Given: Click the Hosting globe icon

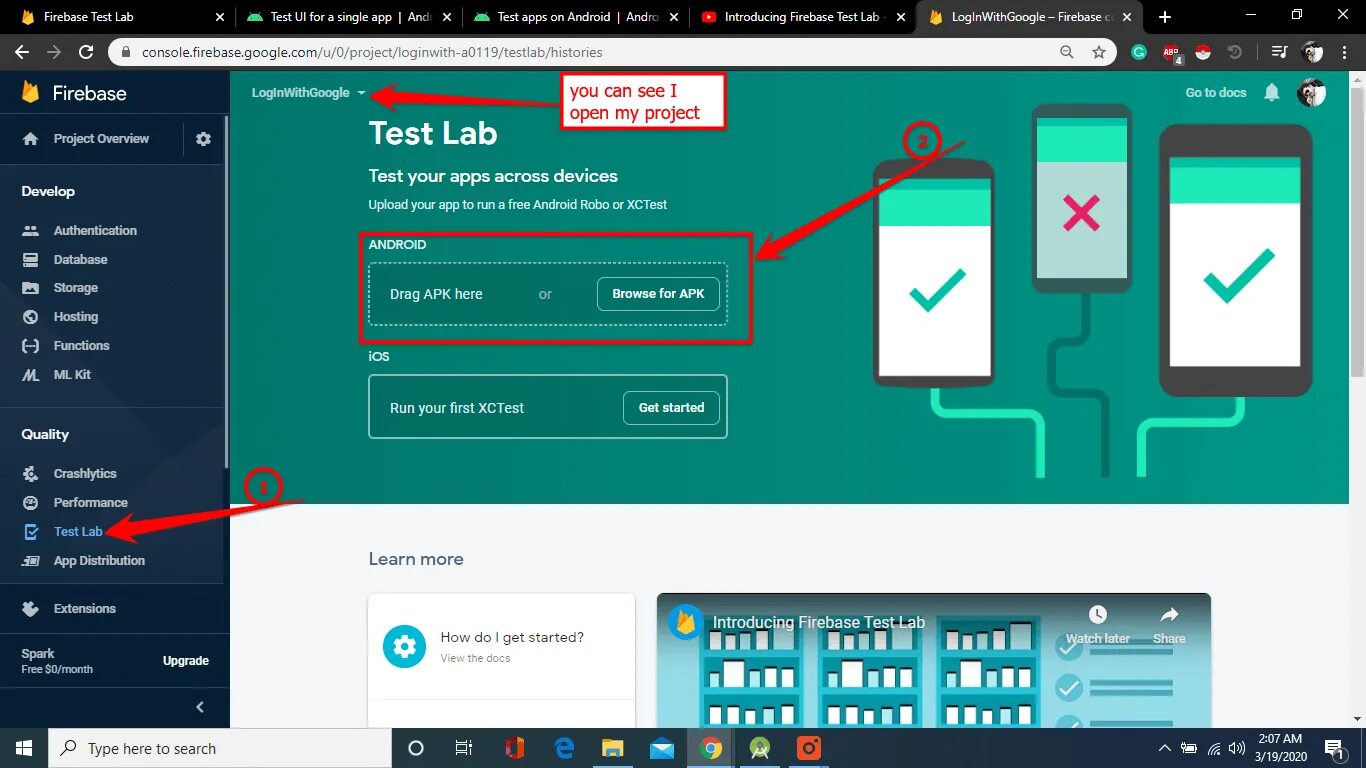Looking at the screenshot, I should [31, 317].
